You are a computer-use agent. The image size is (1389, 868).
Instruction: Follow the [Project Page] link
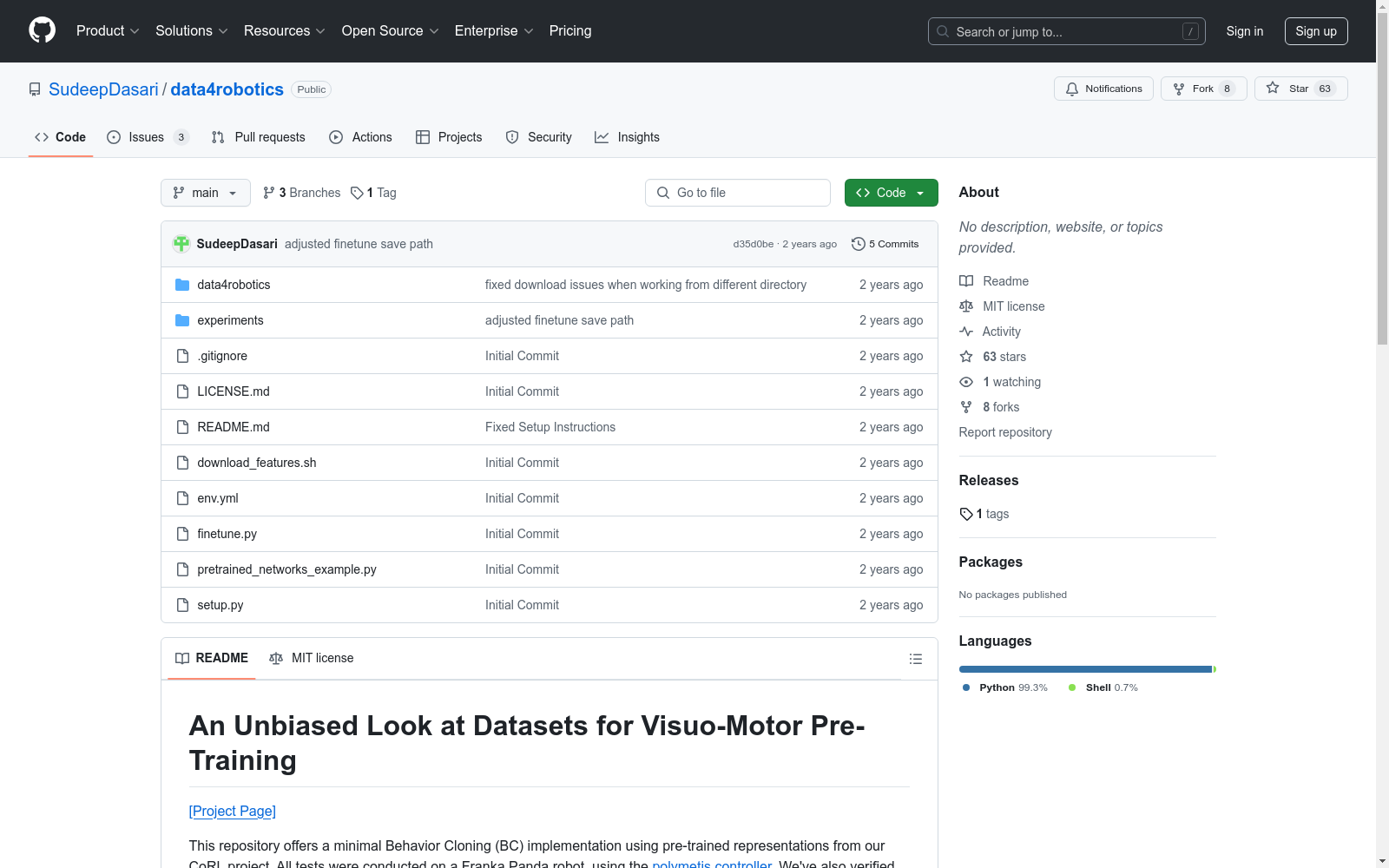click(233, 811)
